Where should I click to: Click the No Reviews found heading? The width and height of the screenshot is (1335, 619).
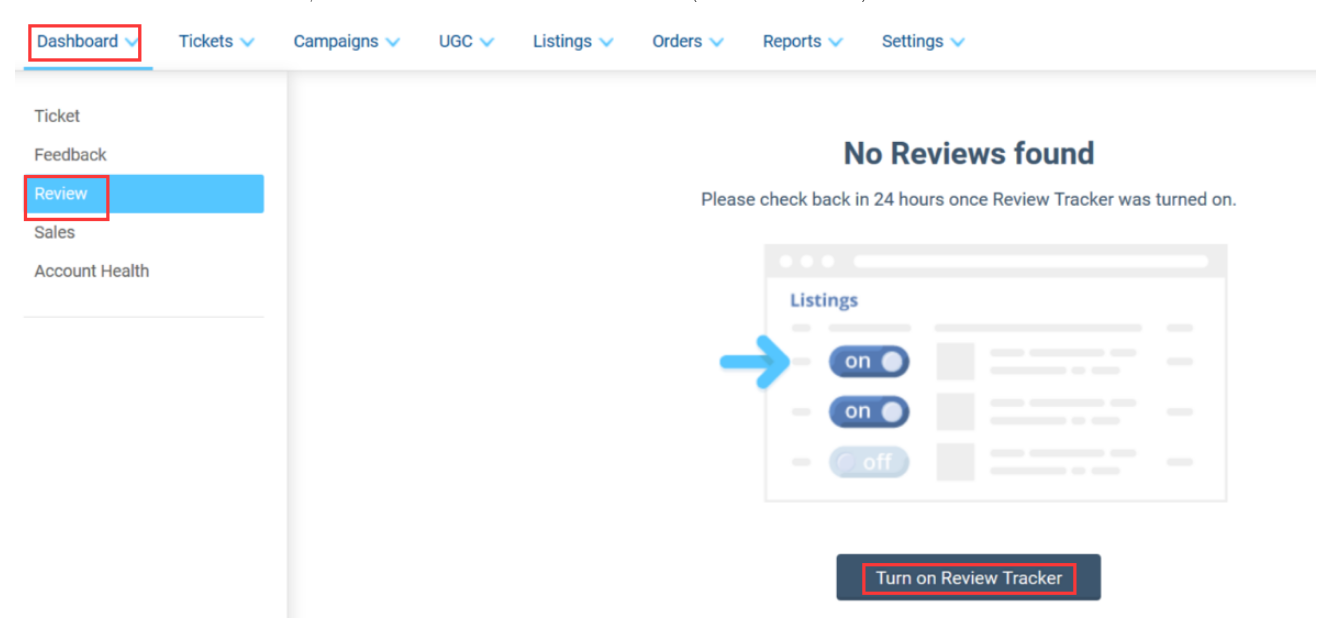click(x=968, y=153)
